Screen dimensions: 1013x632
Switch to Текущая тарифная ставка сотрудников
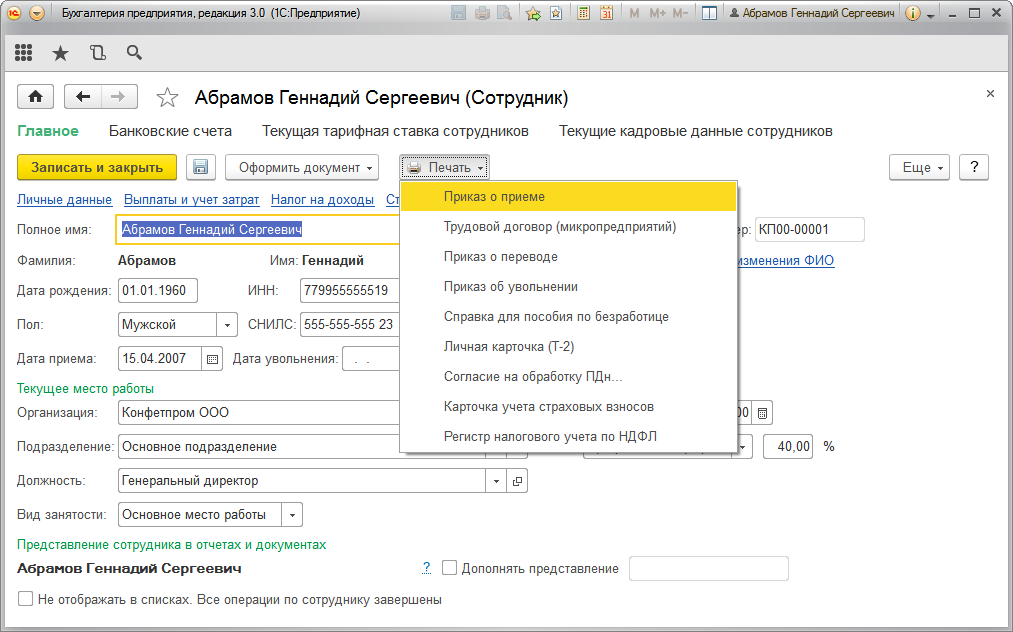click(x=395, y=131)
